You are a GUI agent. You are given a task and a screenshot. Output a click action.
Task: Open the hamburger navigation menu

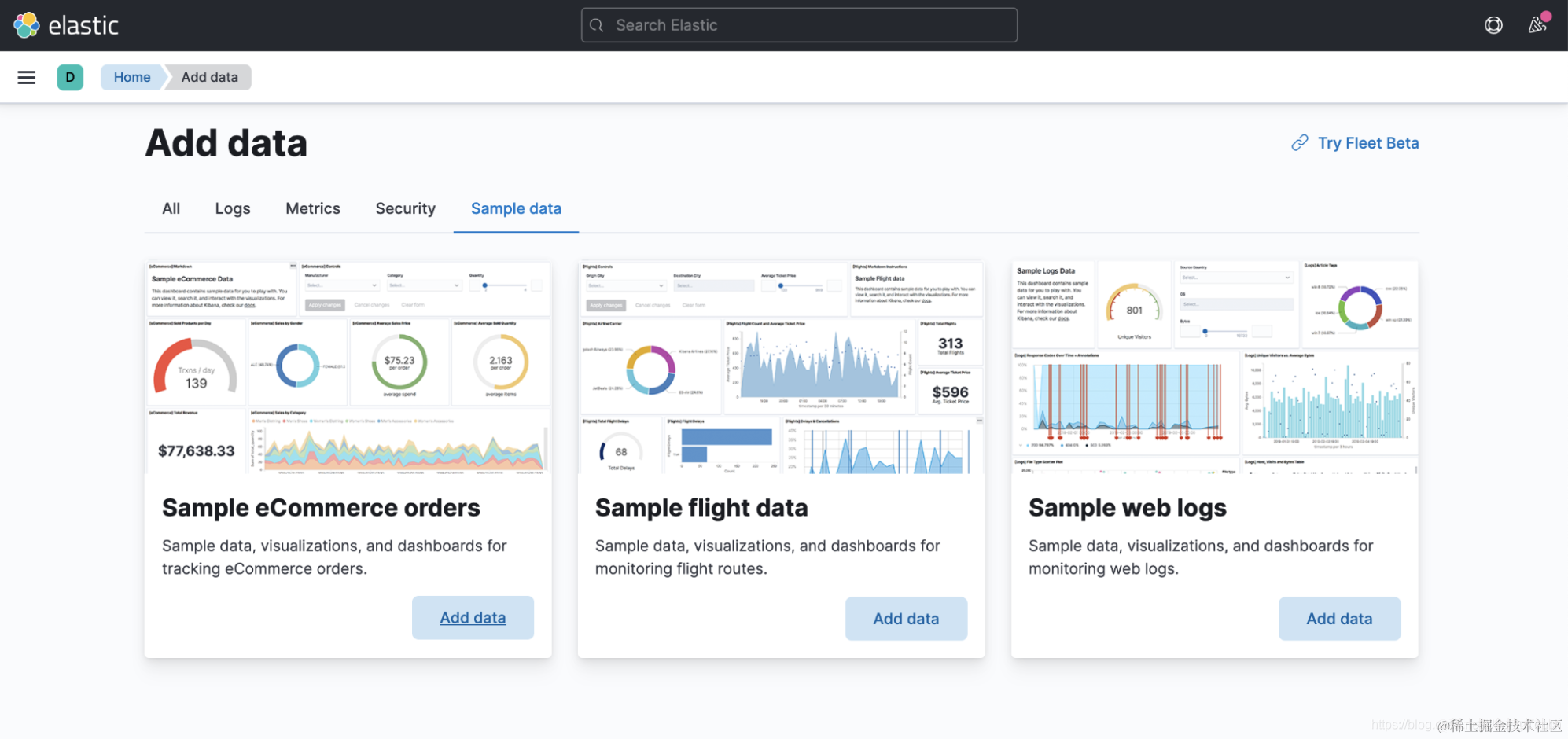[27, 77]
